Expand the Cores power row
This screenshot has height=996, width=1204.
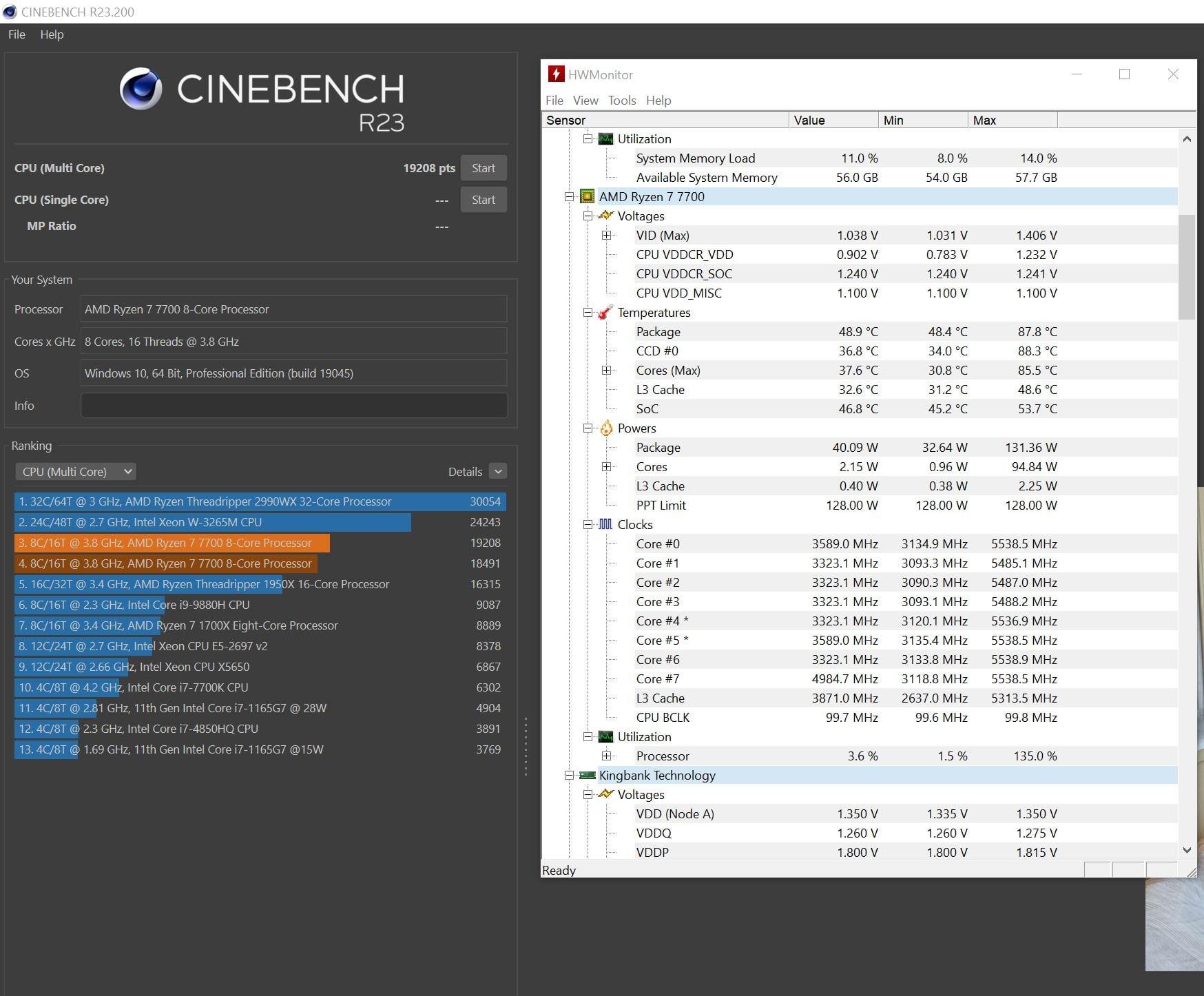pyautogui.click(x=606, y=466)
